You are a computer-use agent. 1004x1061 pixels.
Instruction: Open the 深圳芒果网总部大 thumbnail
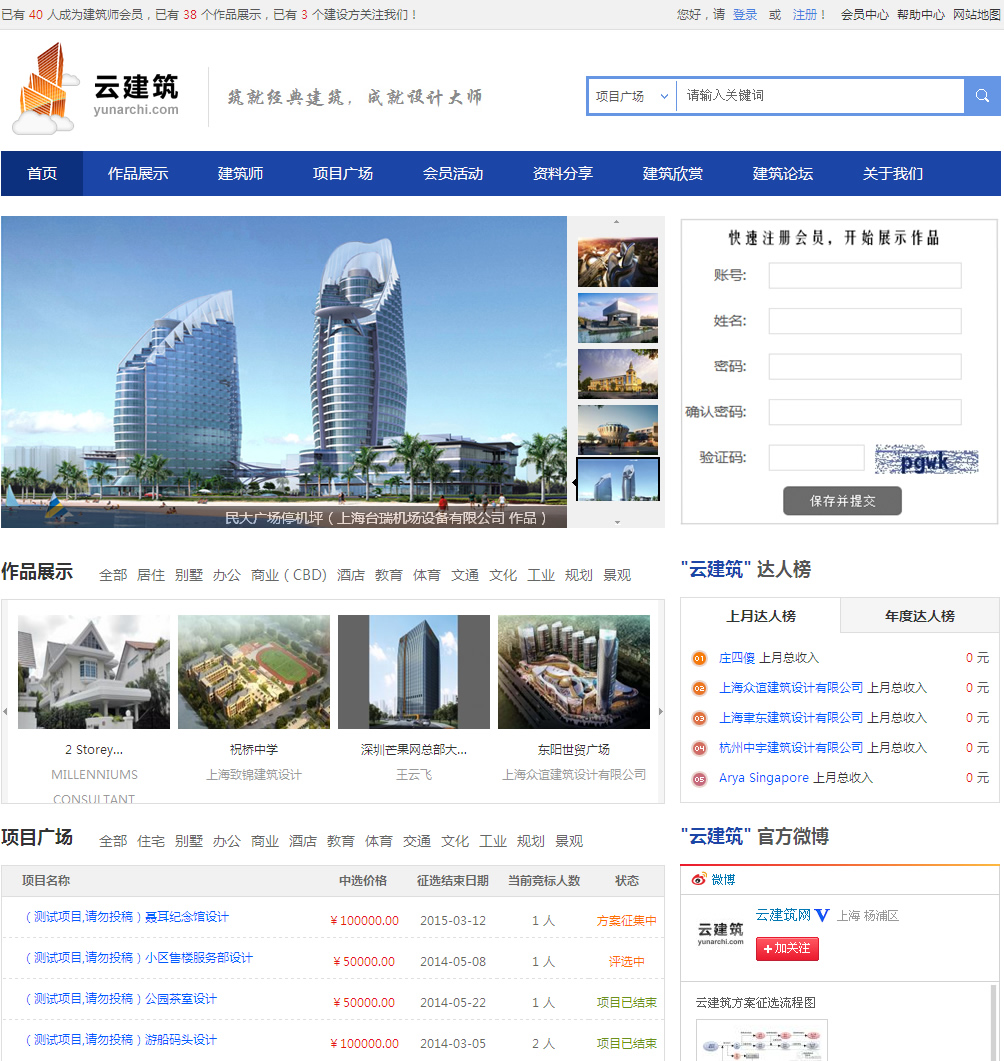(x=414, y=672)
